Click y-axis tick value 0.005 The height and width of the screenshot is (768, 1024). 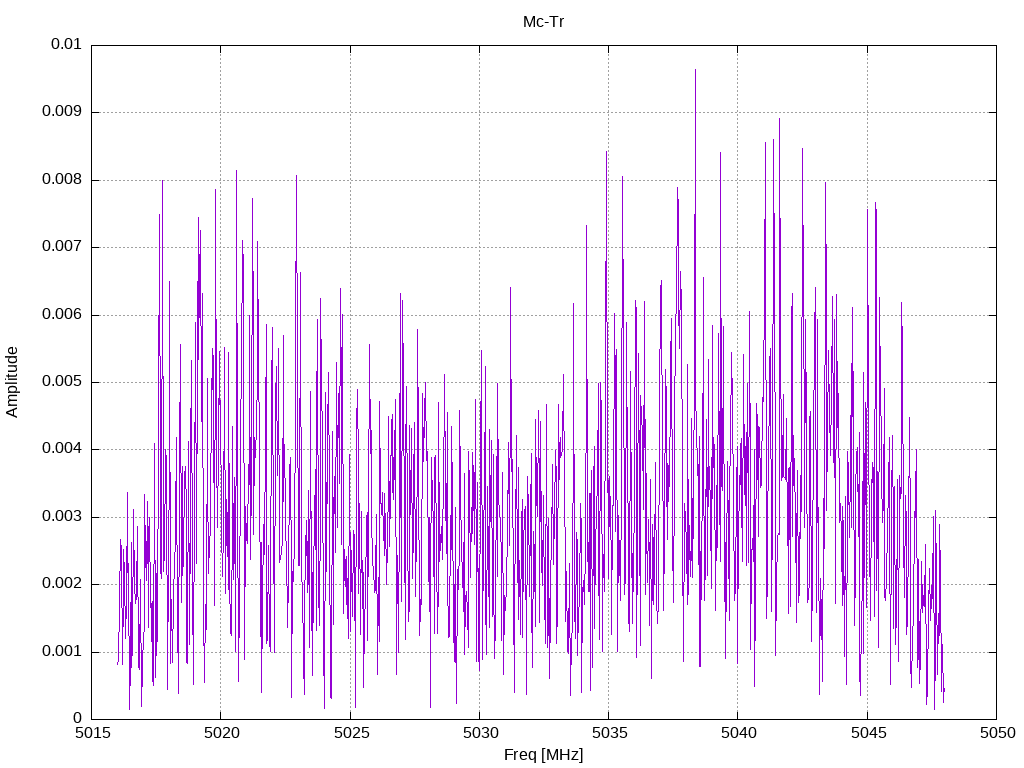click(x=62, y=381)
